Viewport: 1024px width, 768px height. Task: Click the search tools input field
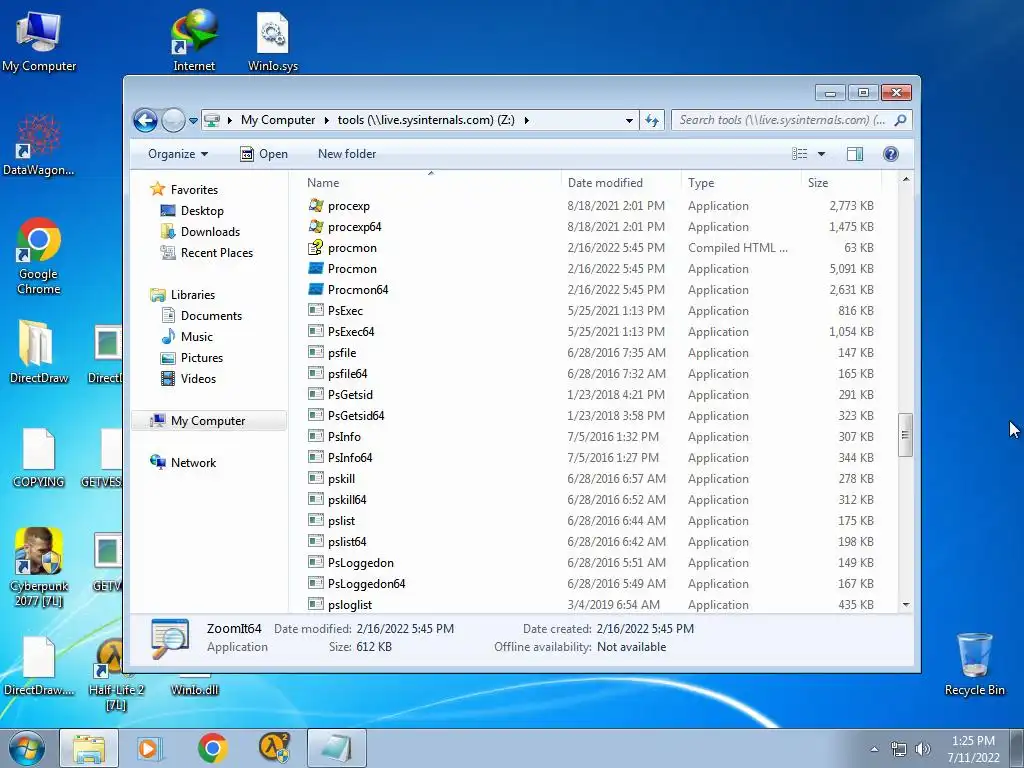(782, 120)
